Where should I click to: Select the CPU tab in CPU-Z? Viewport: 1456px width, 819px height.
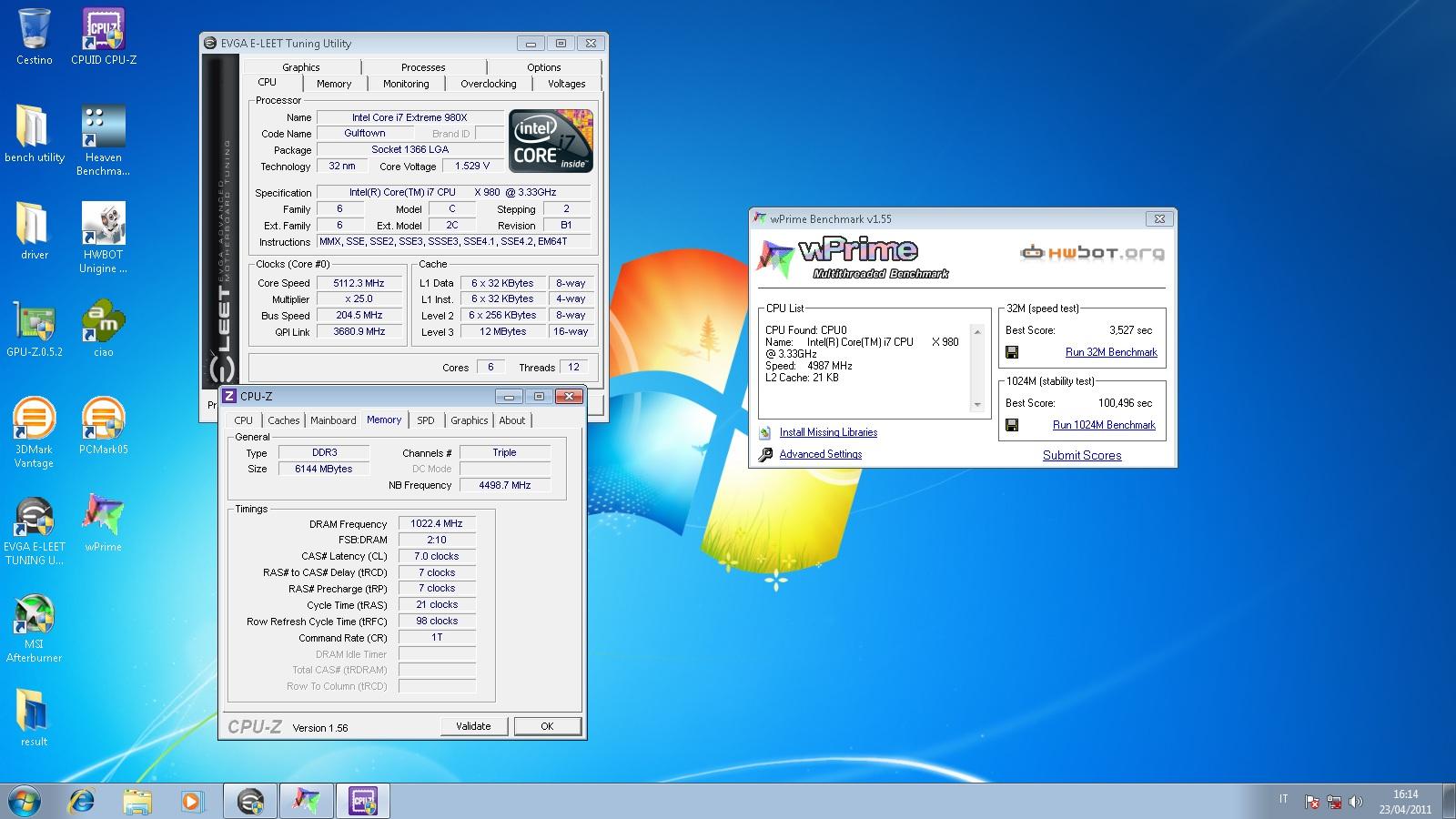click(243, 420)
